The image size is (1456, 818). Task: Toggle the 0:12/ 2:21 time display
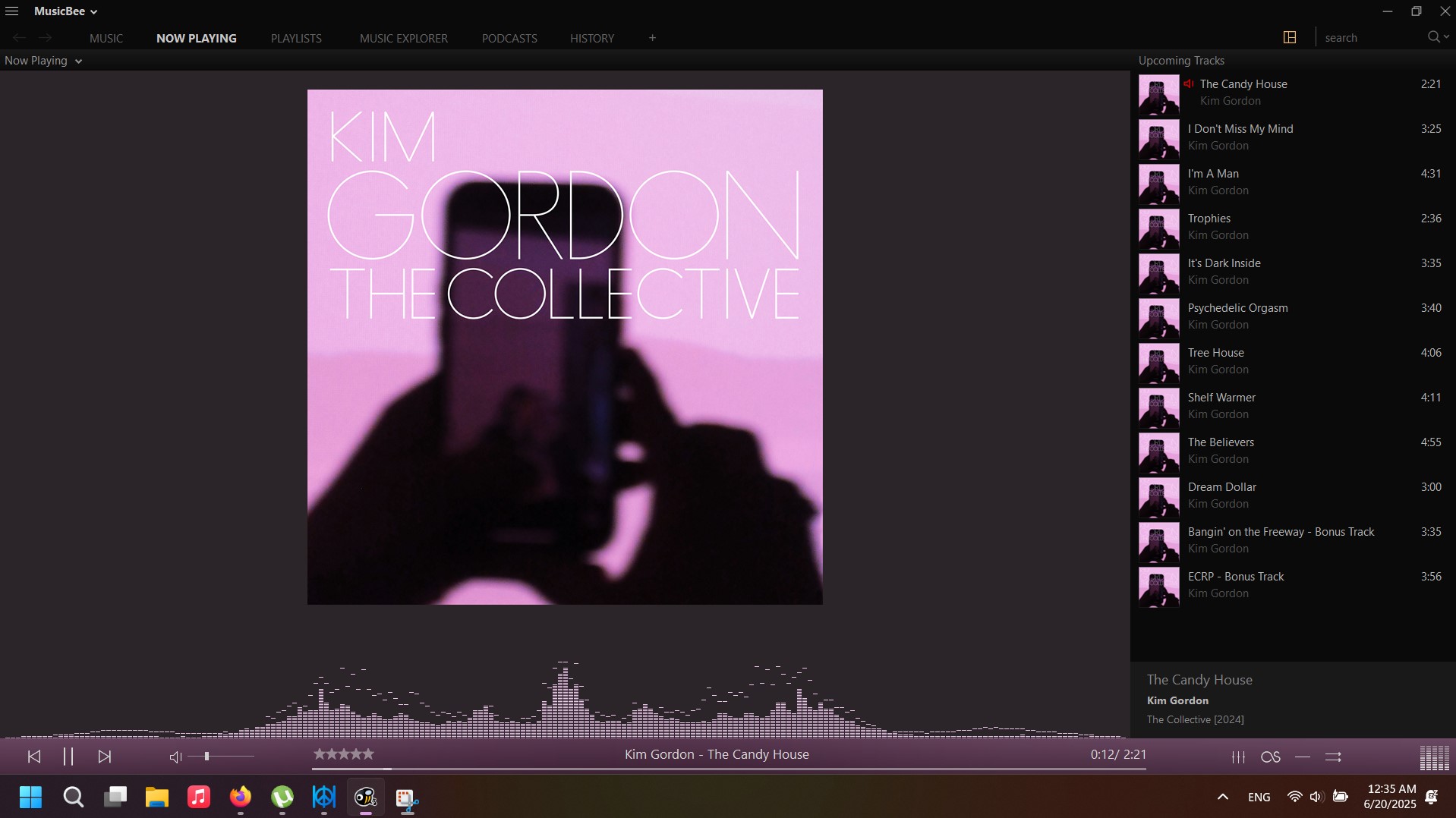[1118, 754]
